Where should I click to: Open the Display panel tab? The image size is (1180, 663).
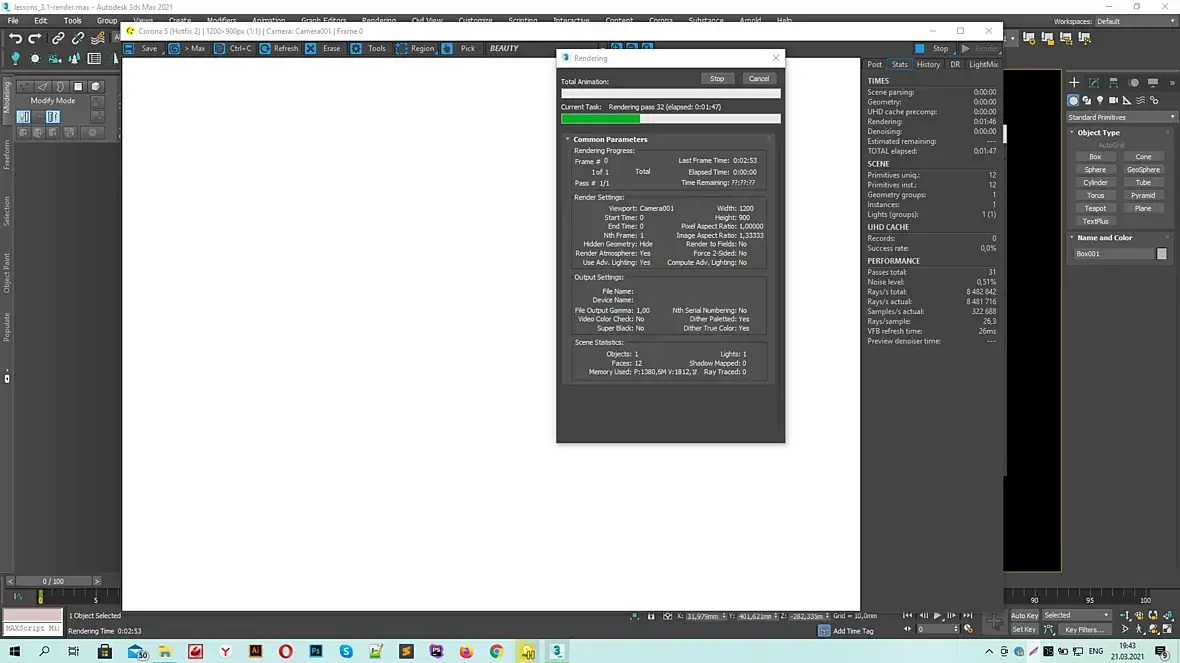1153,82
